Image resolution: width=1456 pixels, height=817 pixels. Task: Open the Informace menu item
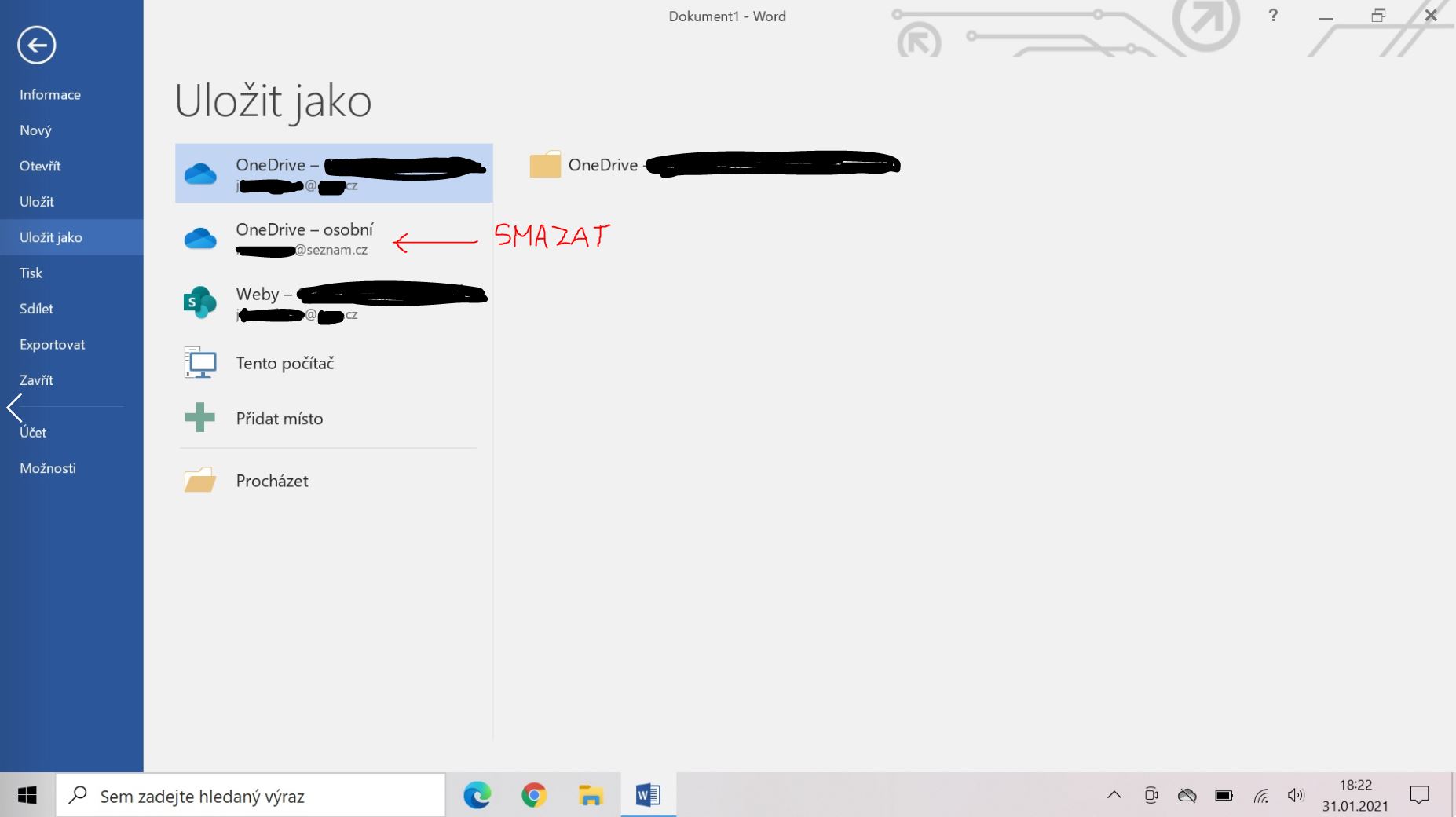pyautogui.click(x=50, y=94)
